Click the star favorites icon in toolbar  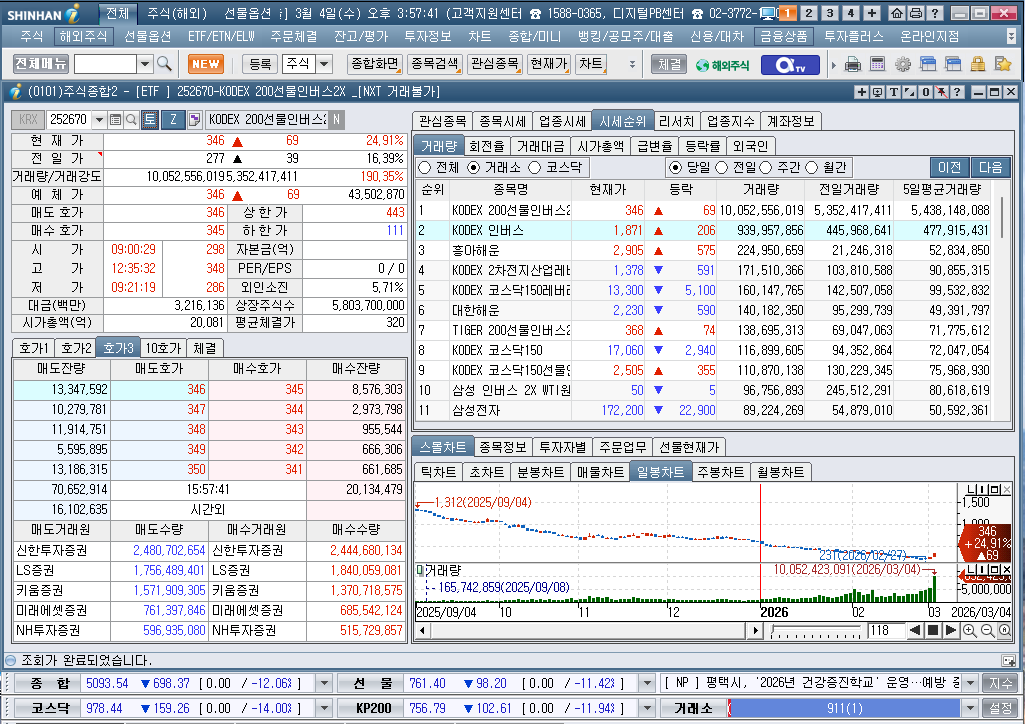coord(1003,64)
